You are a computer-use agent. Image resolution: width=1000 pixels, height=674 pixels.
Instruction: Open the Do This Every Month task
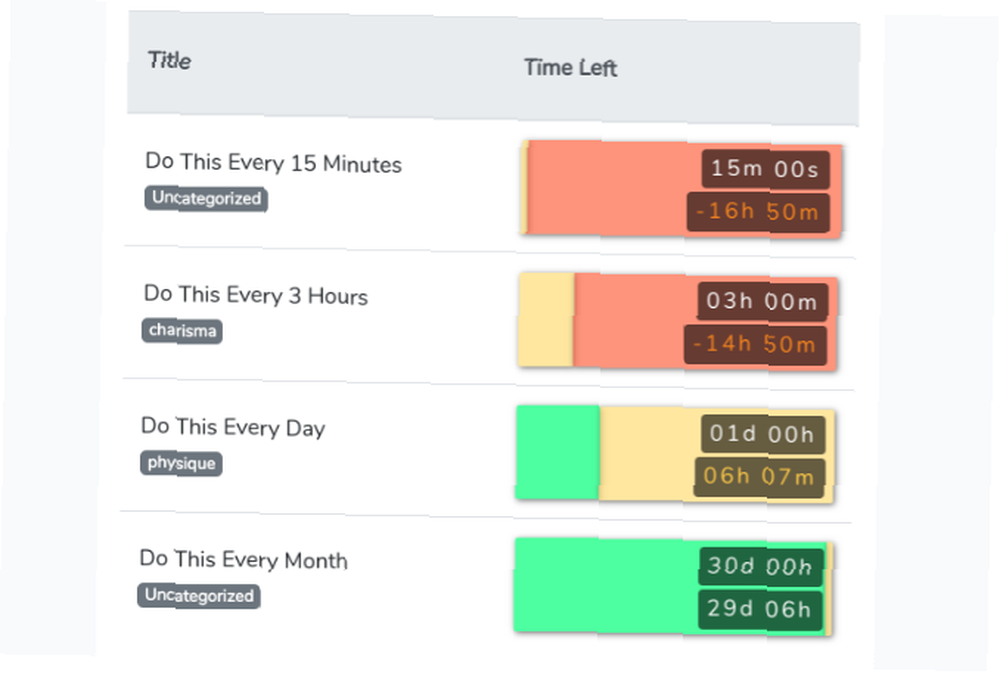click(x=244, y=560)
